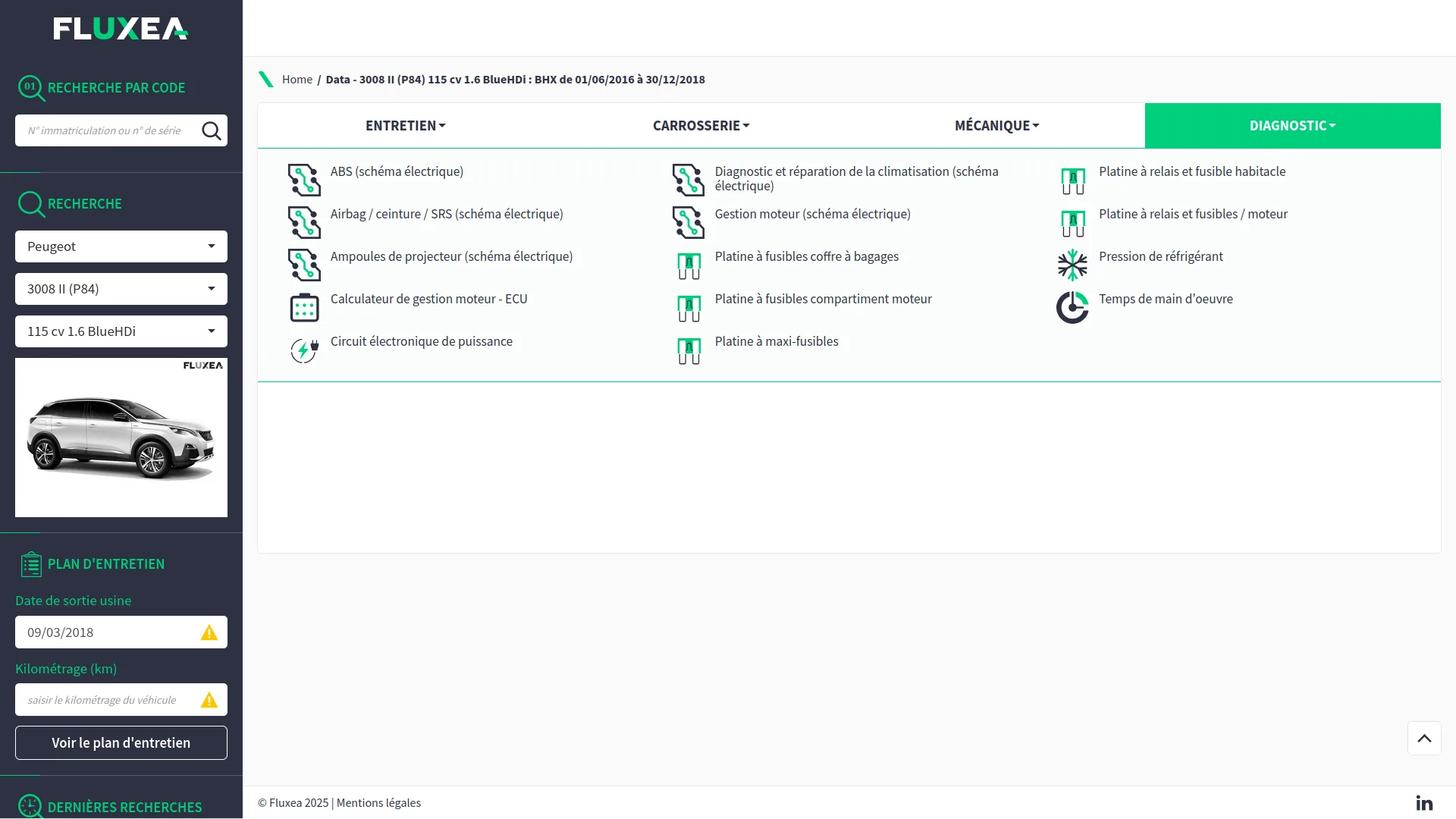Viewport: 1456px width, 819px height.
Task: Expand the Carrosserie menu tab
Action: tap(701, 126)
